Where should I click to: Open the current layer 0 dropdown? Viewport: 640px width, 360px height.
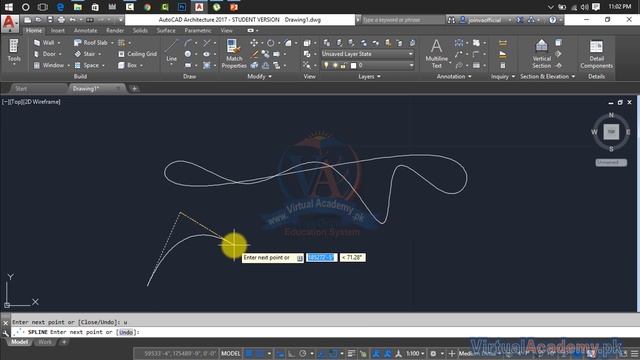367,65
